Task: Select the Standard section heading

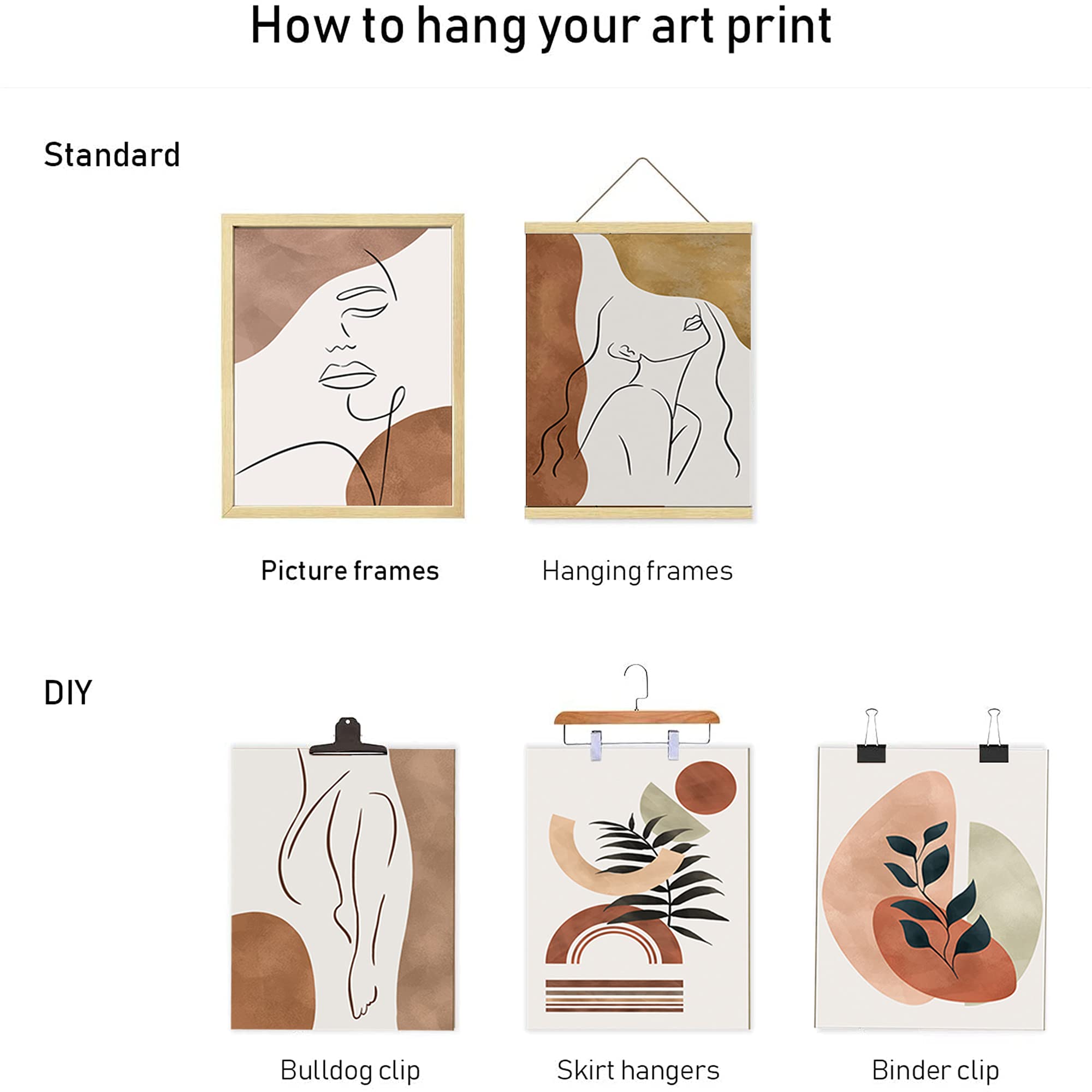Action: click(112, 155)
